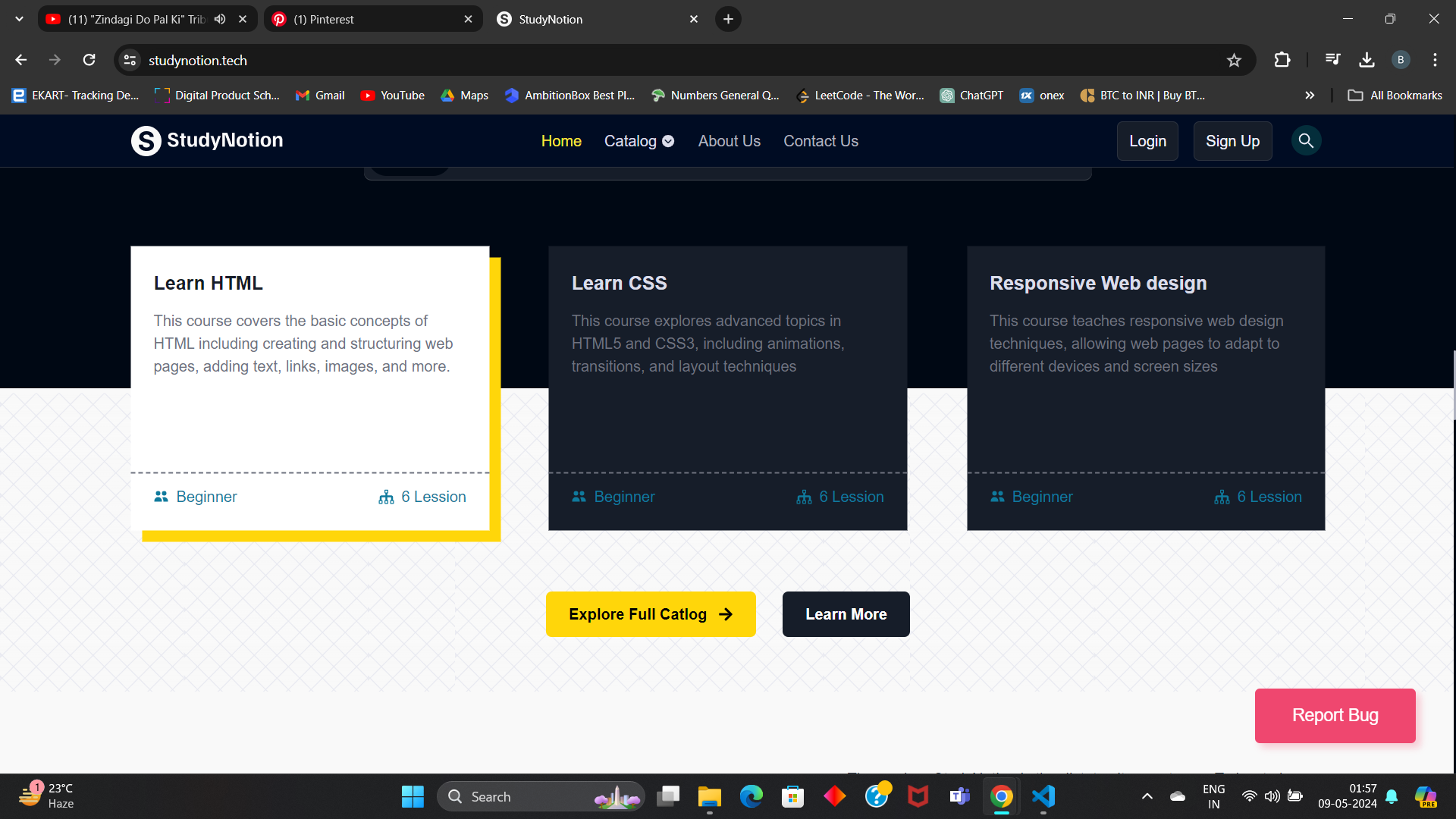This screenshot has width=1456, height=819.
Task: Click the StudyNotion logo icon
Action: tap(146, 141)
